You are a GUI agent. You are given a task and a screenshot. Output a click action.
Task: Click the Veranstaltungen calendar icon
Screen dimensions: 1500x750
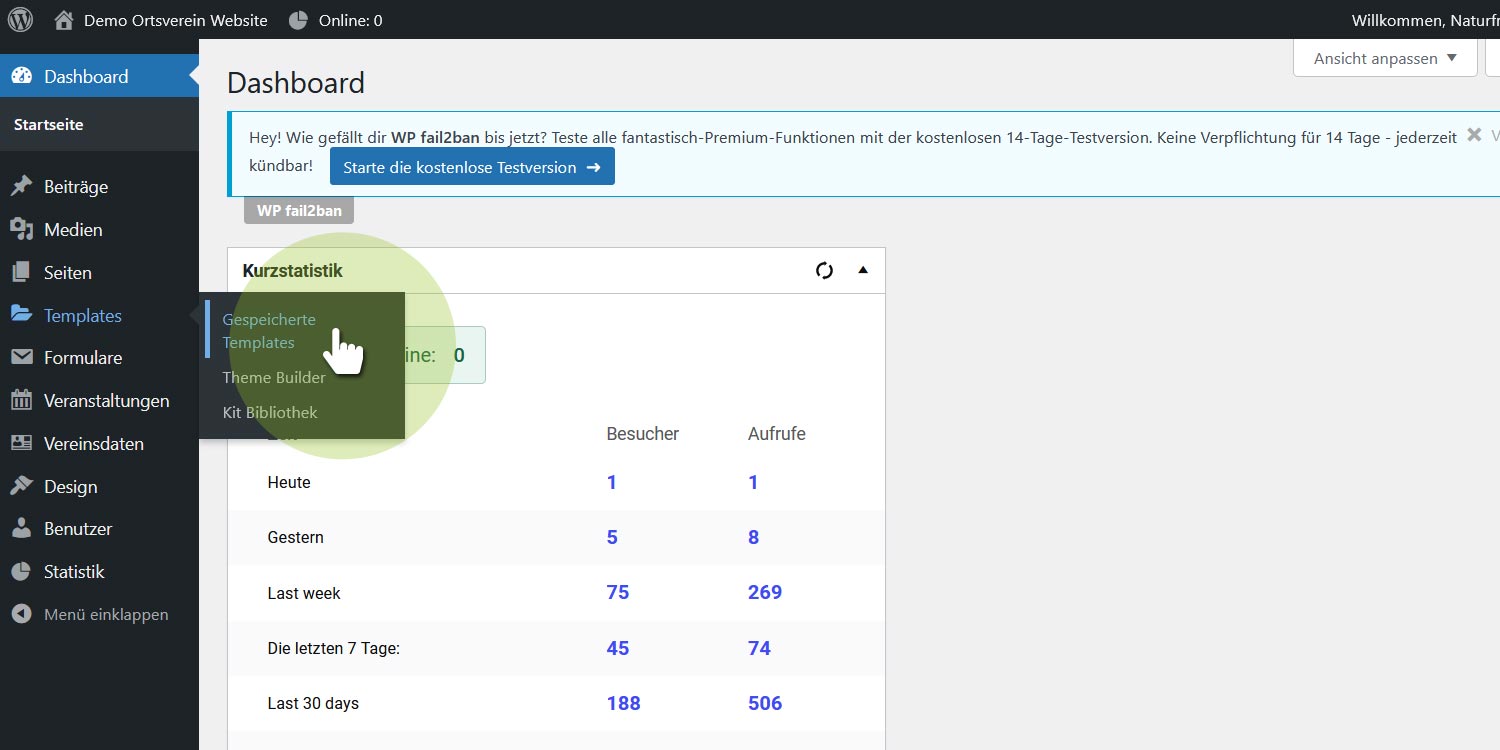coord(21,400)
